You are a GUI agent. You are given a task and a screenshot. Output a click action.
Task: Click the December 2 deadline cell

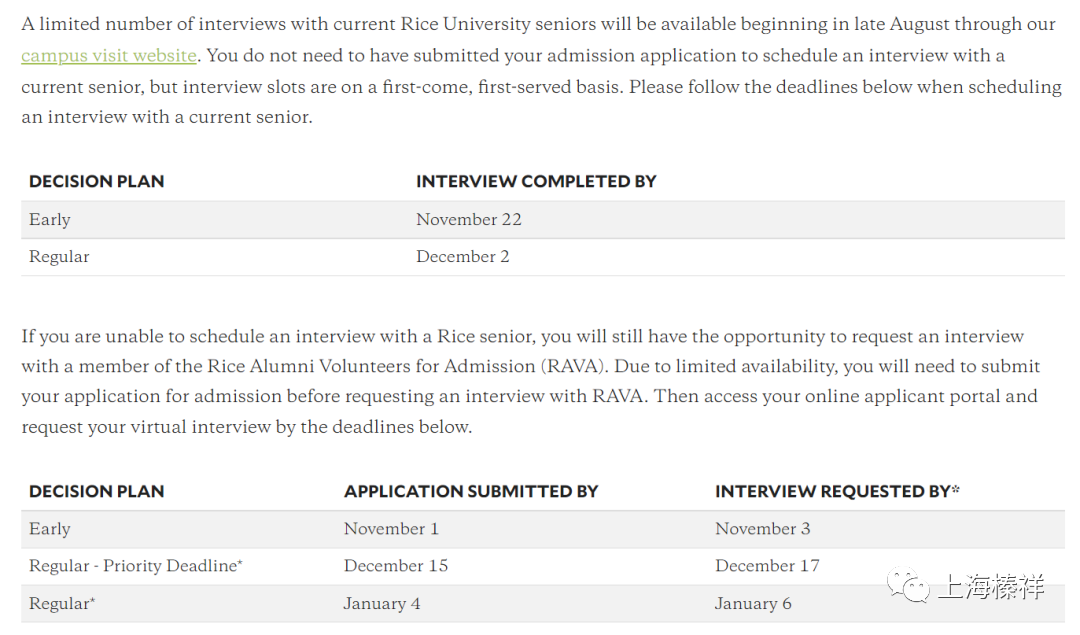[462, 257]
